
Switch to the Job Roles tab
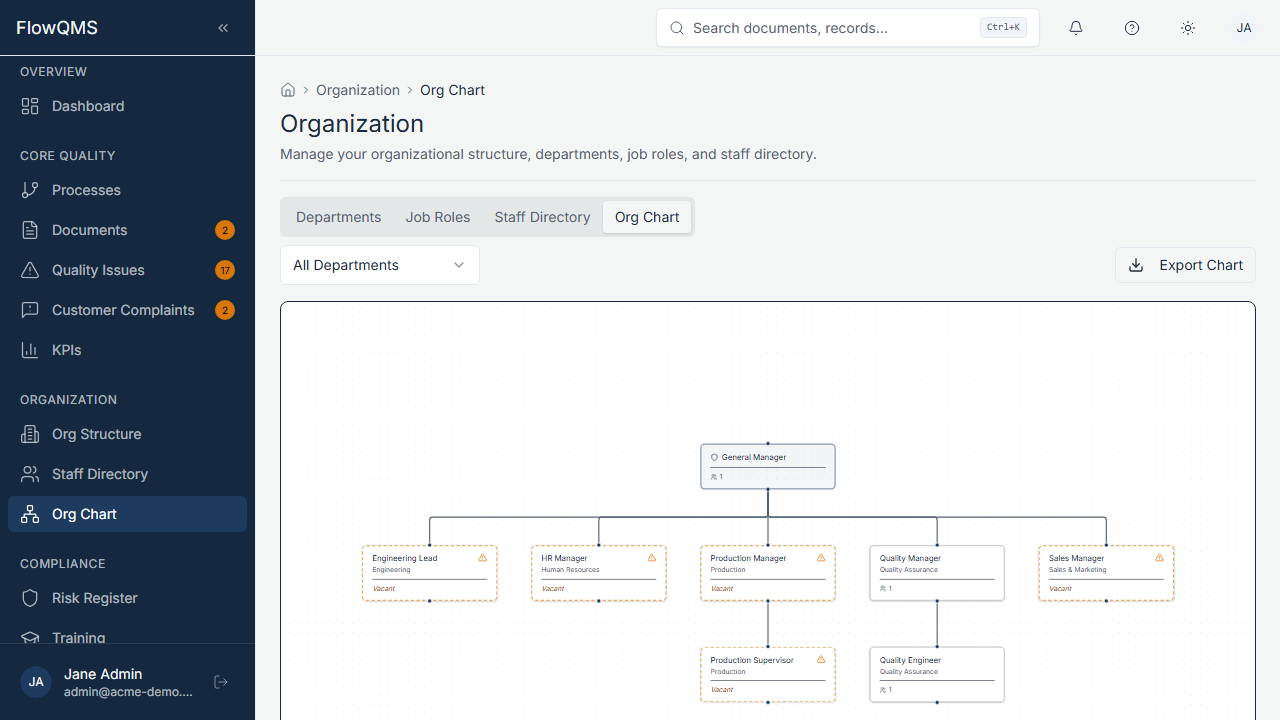[x=438, y=216]
